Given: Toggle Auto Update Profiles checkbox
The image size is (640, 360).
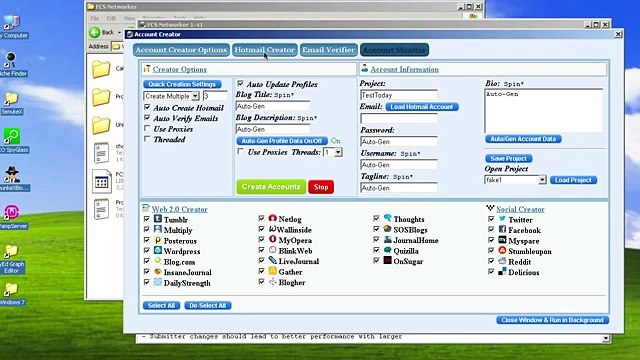Looking at the screenshot, I should pos(240,84).
